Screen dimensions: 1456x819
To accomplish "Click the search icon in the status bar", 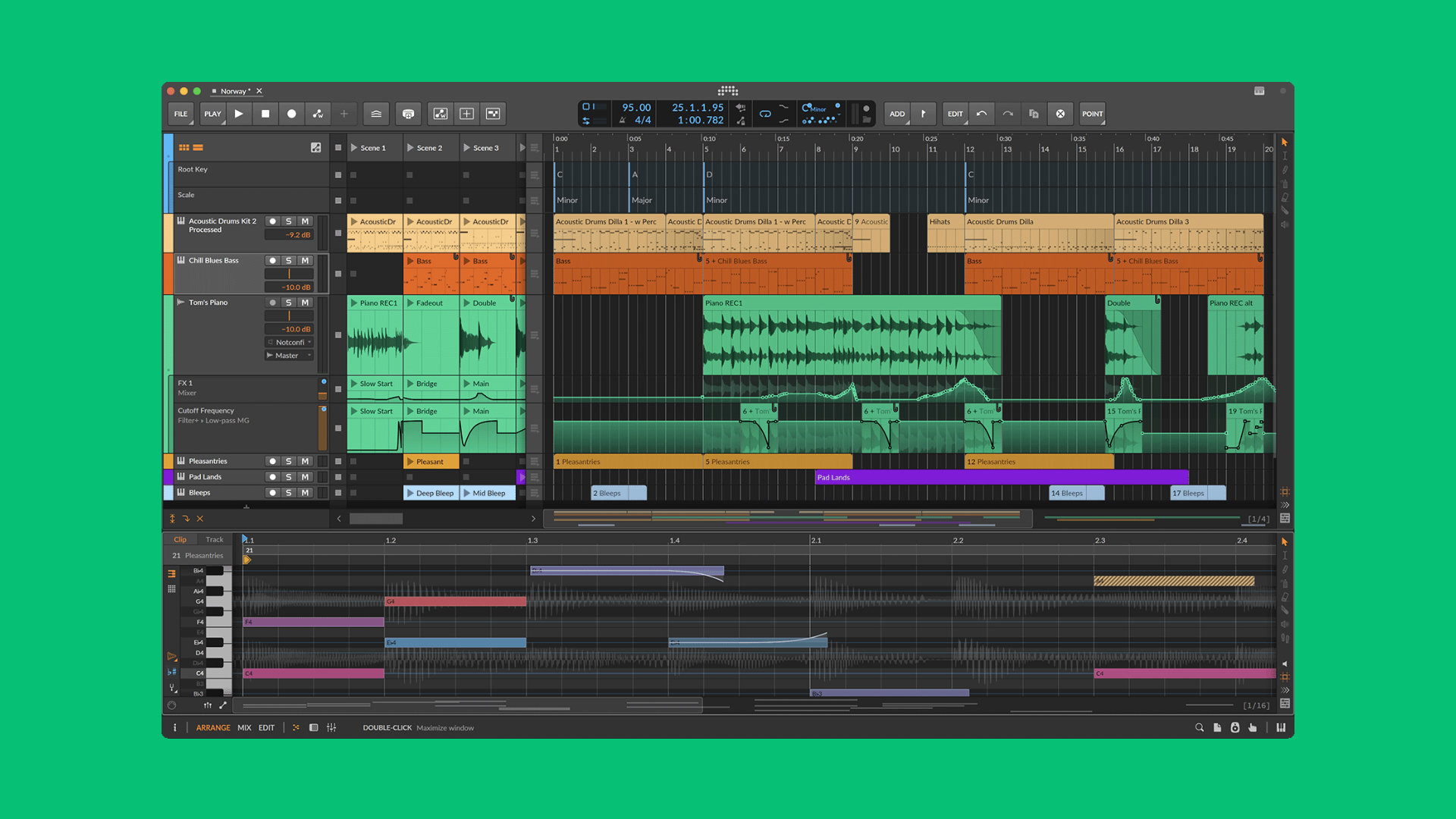I will [x=1199, y=727].
